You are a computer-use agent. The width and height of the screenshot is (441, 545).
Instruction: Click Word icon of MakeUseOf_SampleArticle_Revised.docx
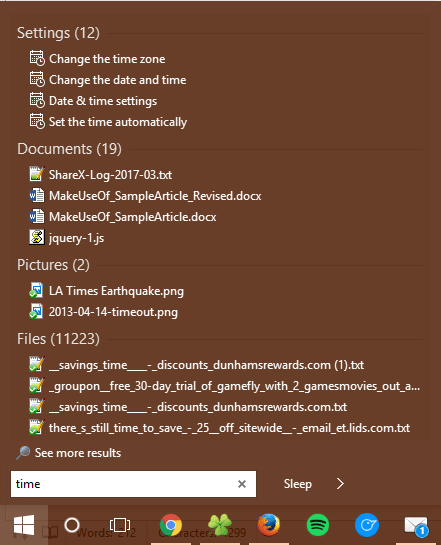36,195
